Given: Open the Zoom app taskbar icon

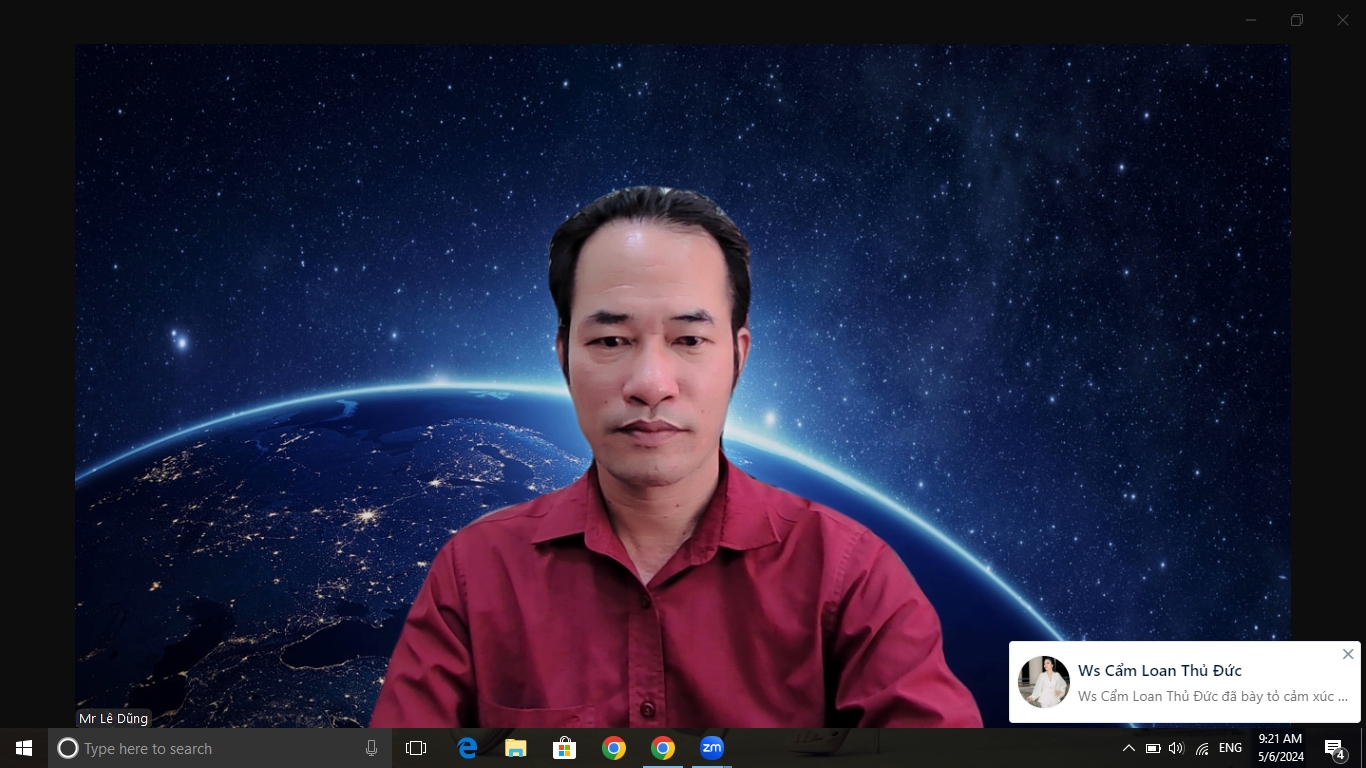Looking at the screenshot, I should click(711, 748).
